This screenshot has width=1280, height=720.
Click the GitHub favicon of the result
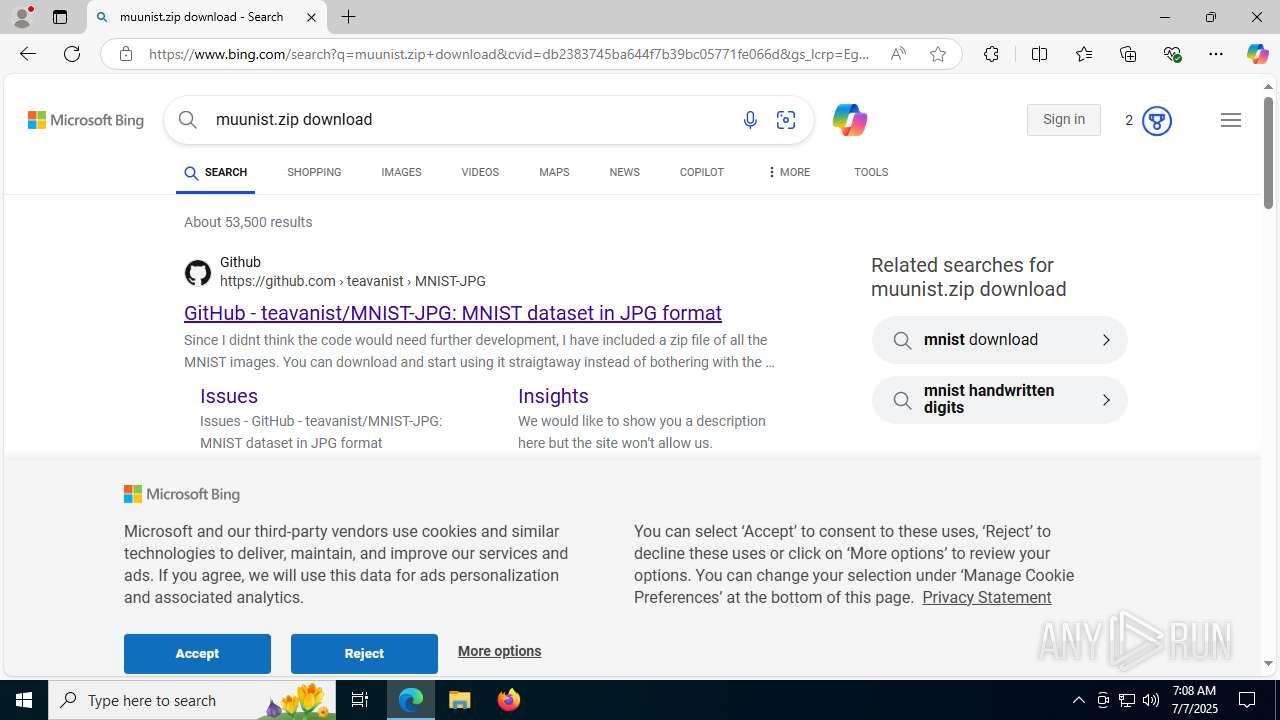click(198, 272)
